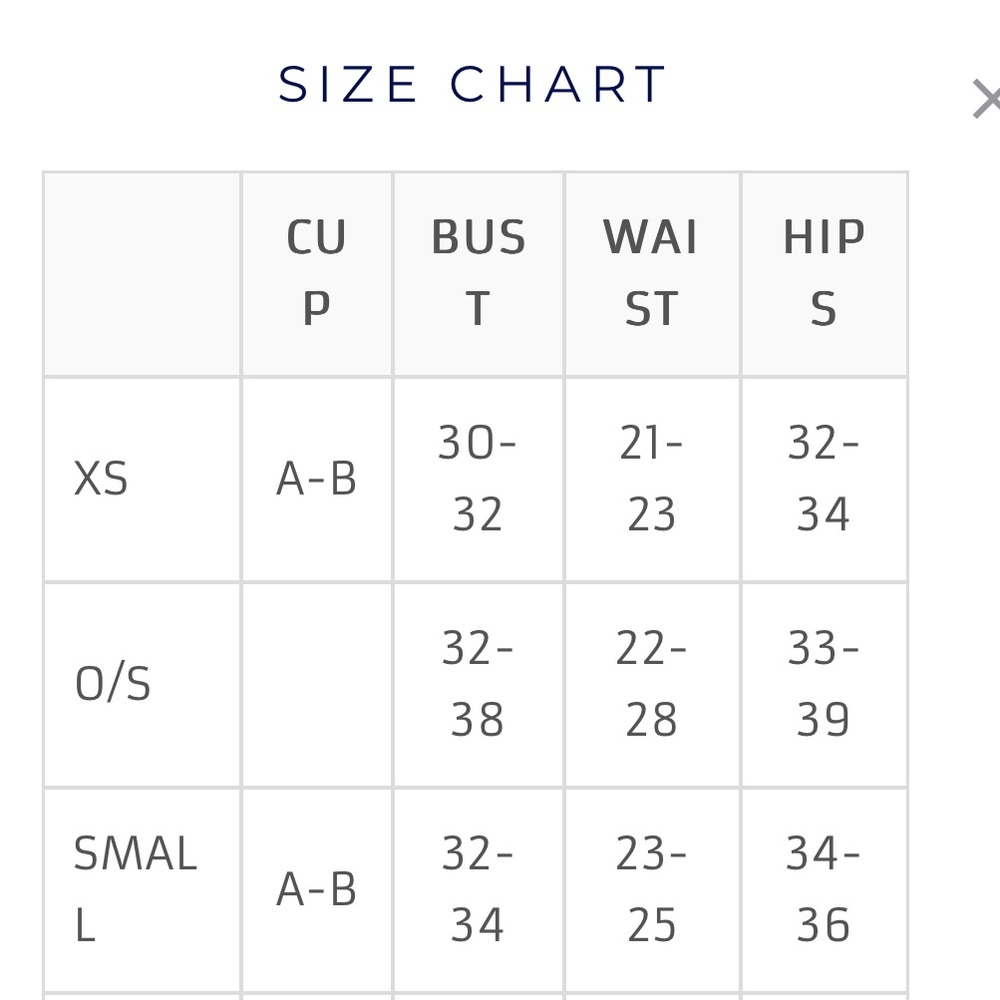The width and height of the screenshot is (1000, 1000).
Task: Click the XS waist 21-23 cell
Action: 651,479
